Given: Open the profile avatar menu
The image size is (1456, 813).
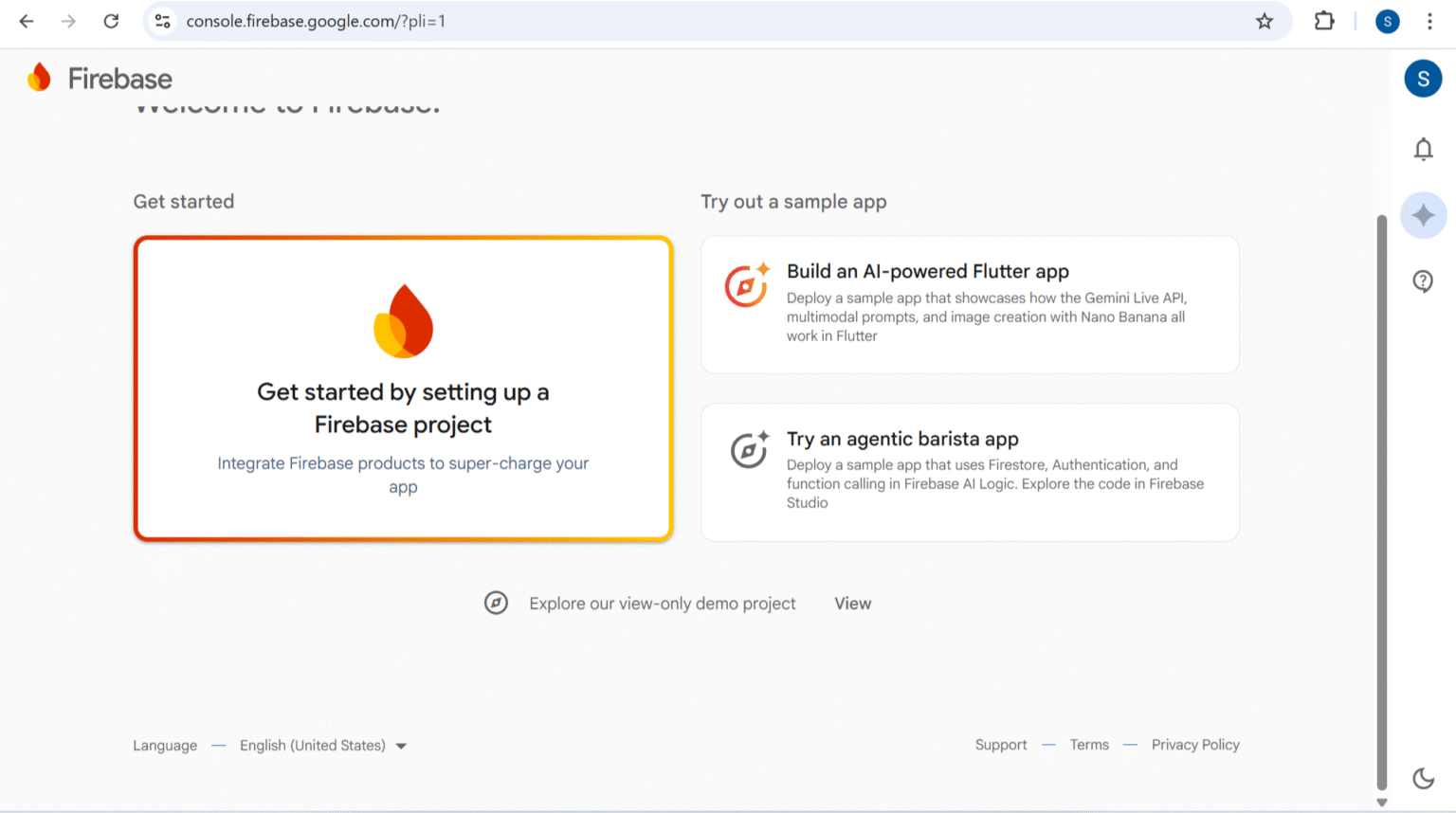Looking at the screenshot, I should [x=1387, y=21].
